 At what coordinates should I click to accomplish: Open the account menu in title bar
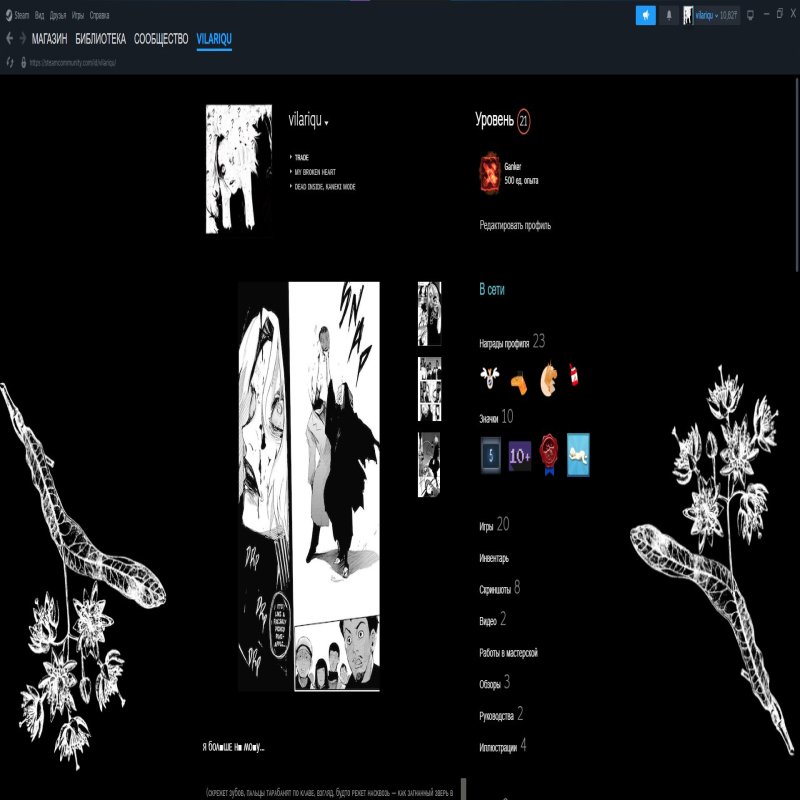tap(711, 15)
